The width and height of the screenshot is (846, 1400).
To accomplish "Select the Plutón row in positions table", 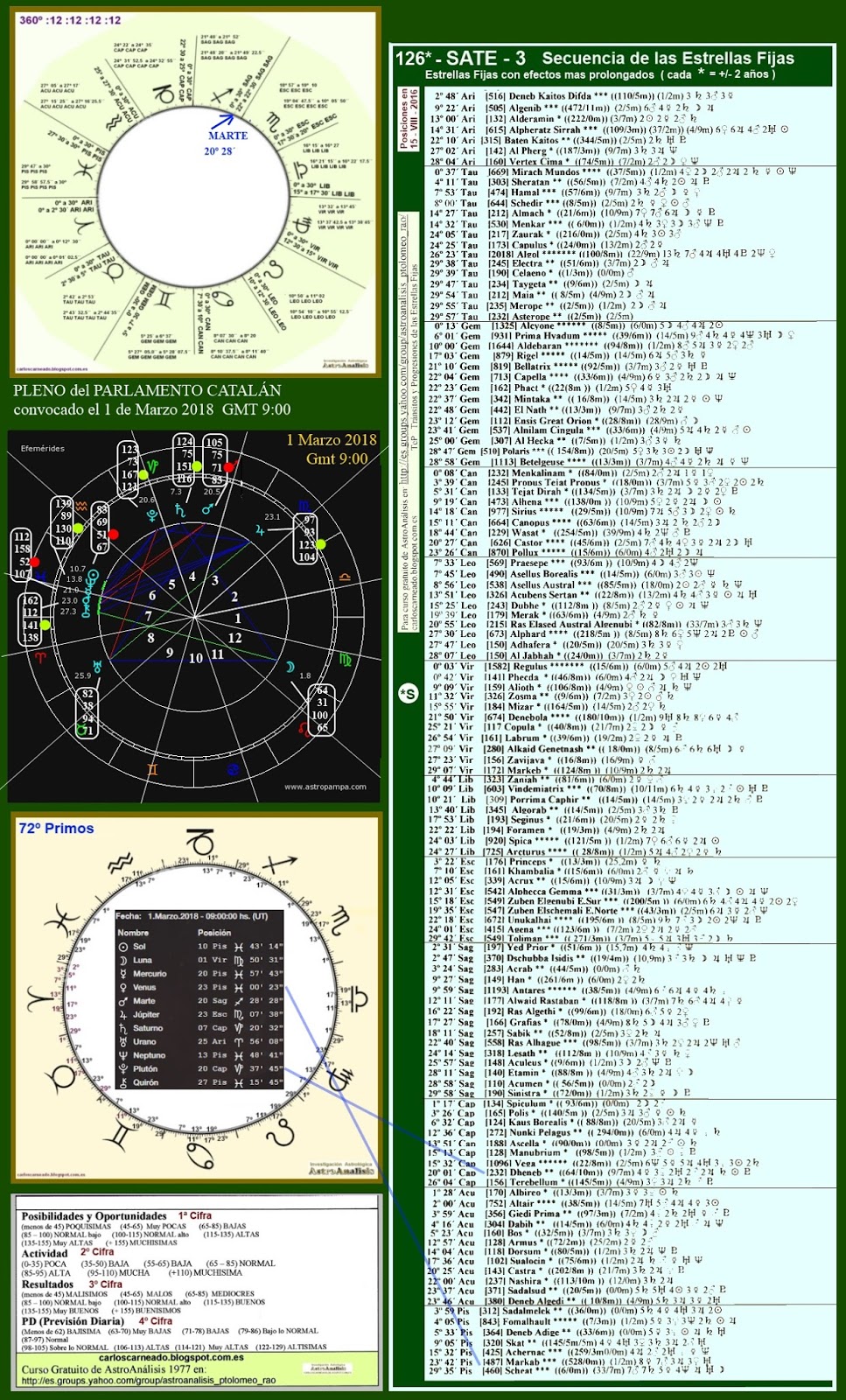I will [200, 1068].
